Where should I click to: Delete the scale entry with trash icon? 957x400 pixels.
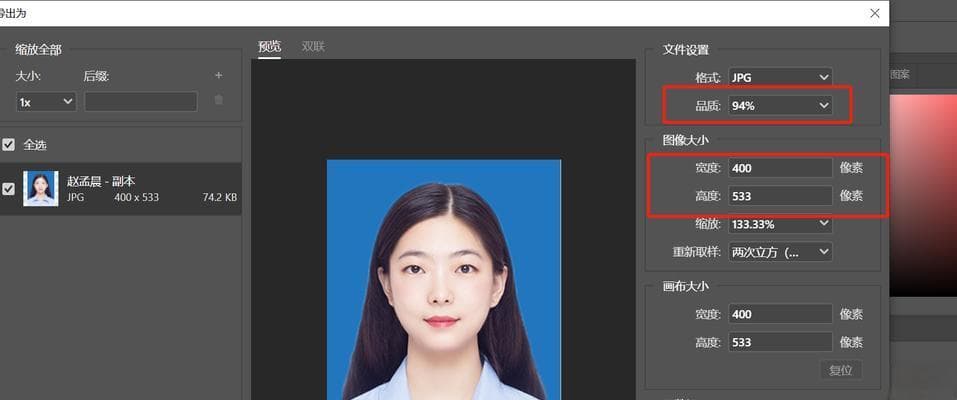coord(219,100)
